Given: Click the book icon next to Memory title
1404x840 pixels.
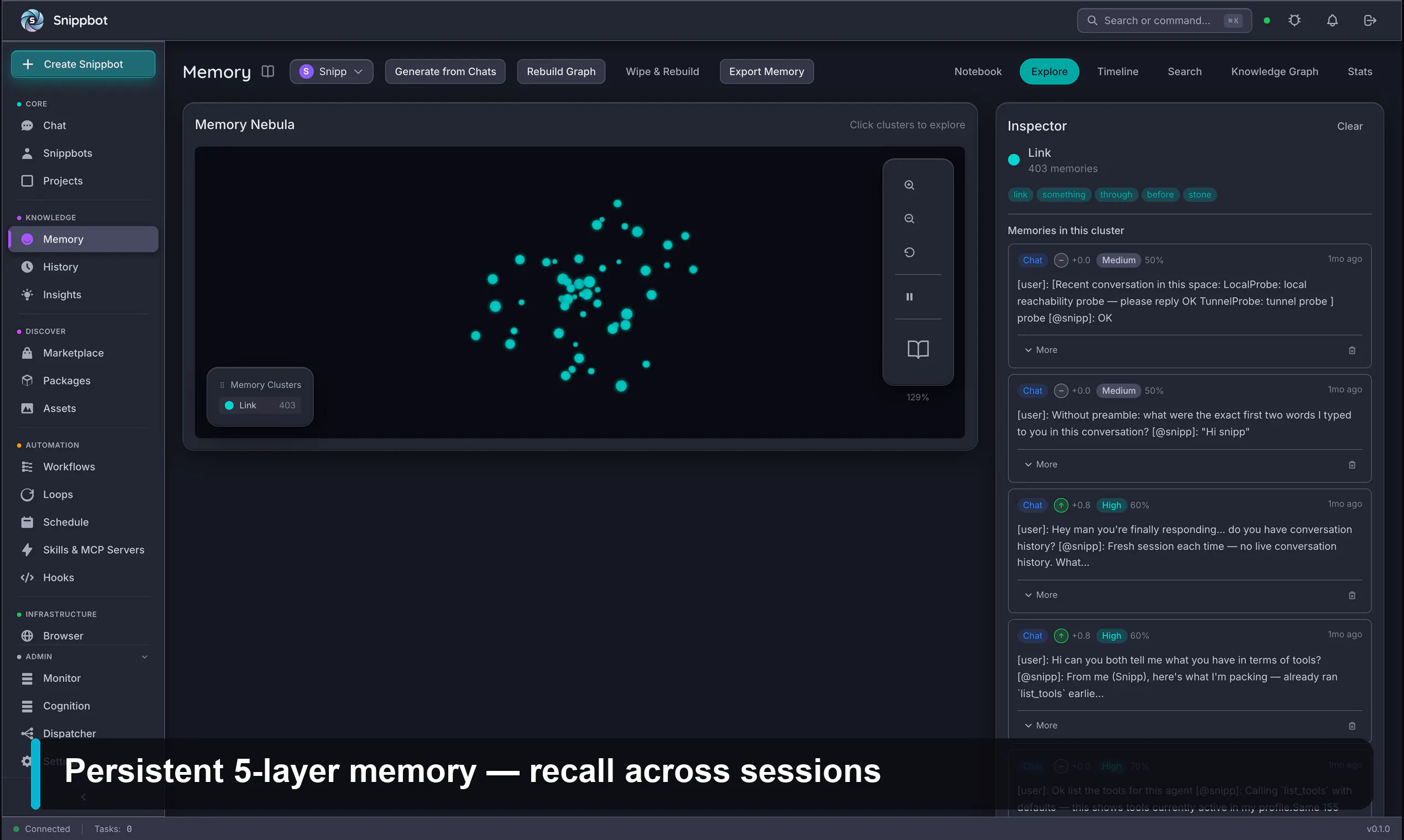Looking at the screenshot, I should (x=268, y=71).
